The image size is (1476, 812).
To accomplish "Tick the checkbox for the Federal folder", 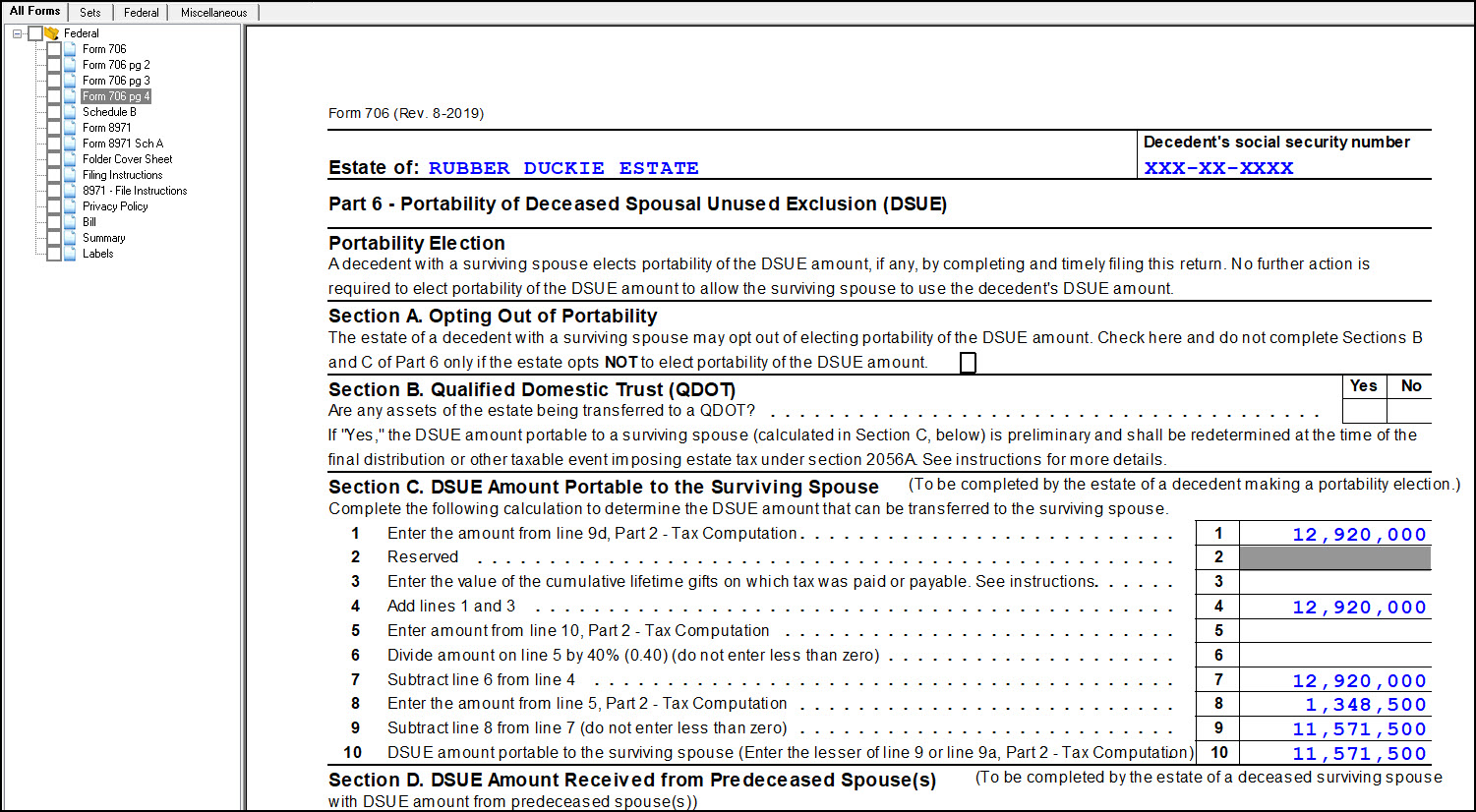I will [35, 33].
